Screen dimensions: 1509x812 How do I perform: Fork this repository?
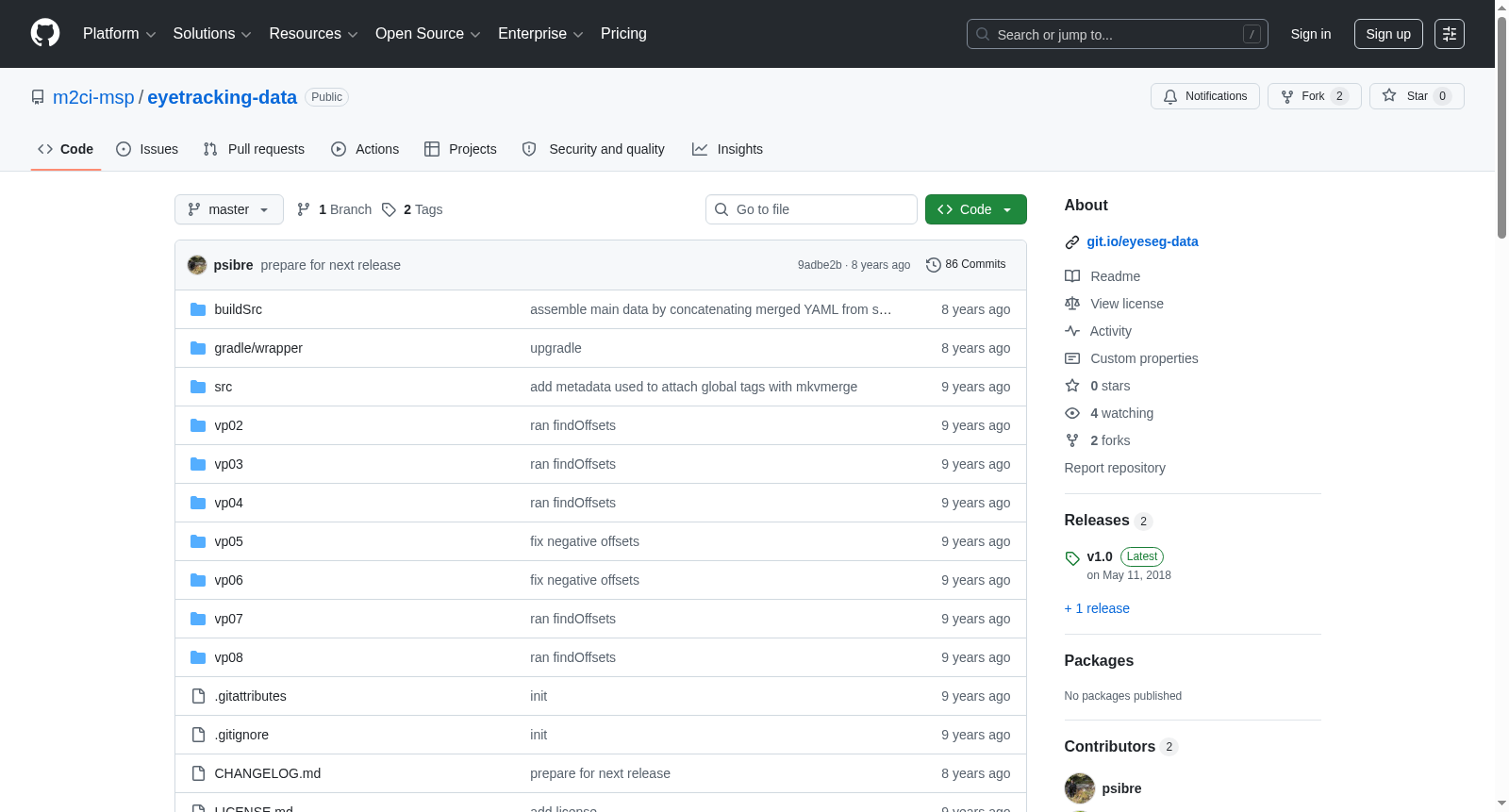[1314, 96]
